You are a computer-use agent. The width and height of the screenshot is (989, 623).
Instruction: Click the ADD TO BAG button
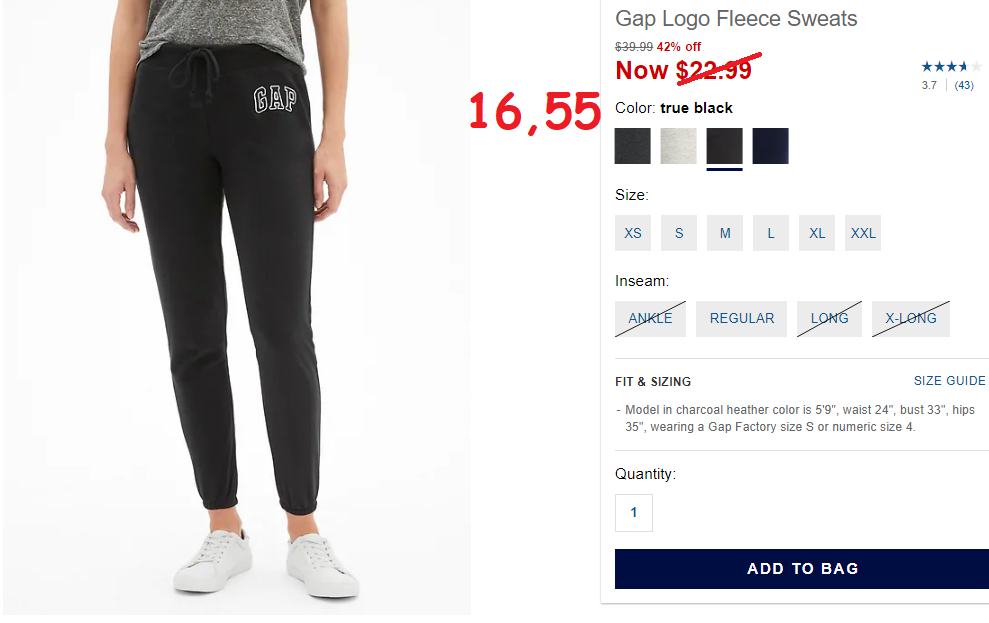pos(802,569)
